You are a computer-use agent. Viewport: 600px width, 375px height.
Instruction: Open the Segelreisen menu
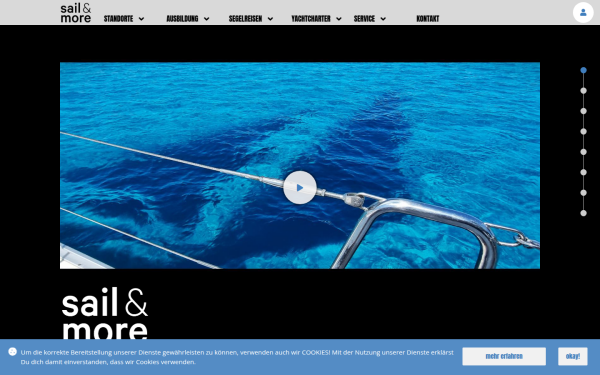245,18
